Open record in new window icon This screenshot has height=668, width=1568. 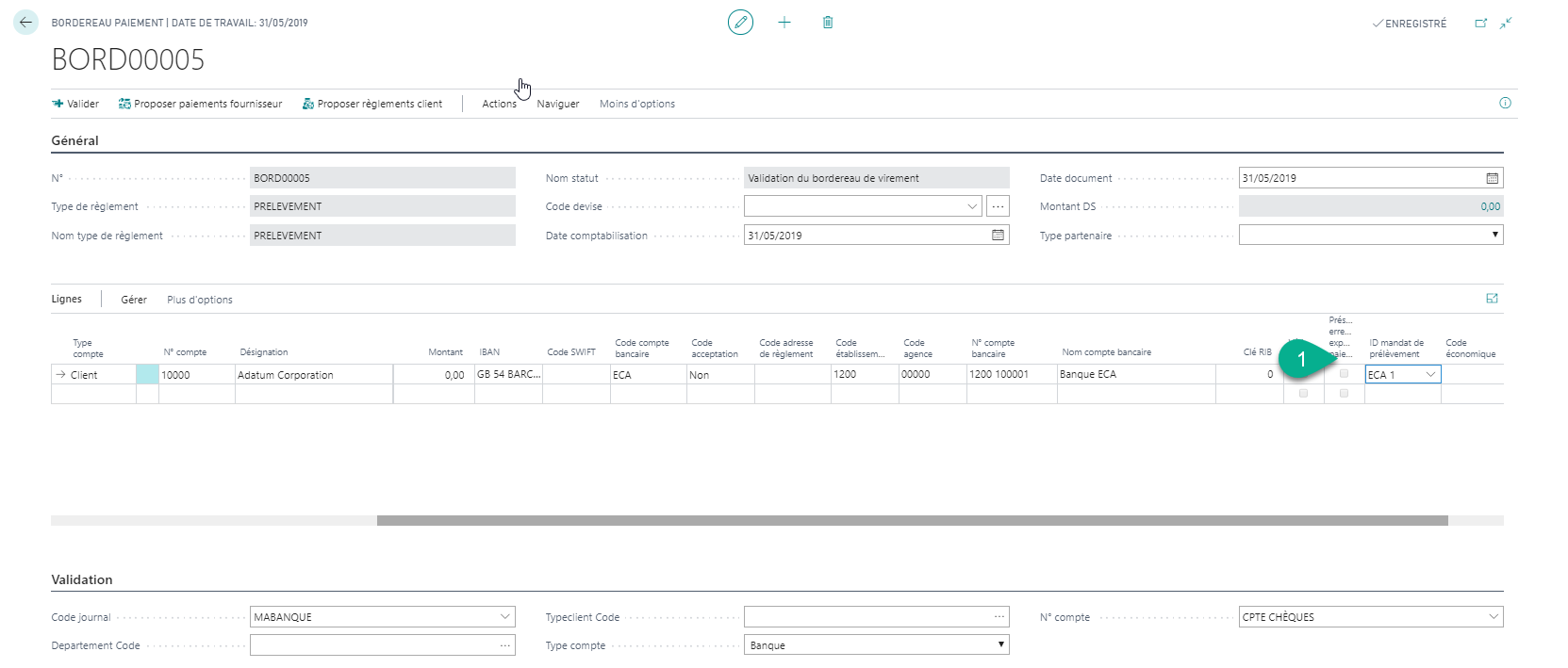1480,24
